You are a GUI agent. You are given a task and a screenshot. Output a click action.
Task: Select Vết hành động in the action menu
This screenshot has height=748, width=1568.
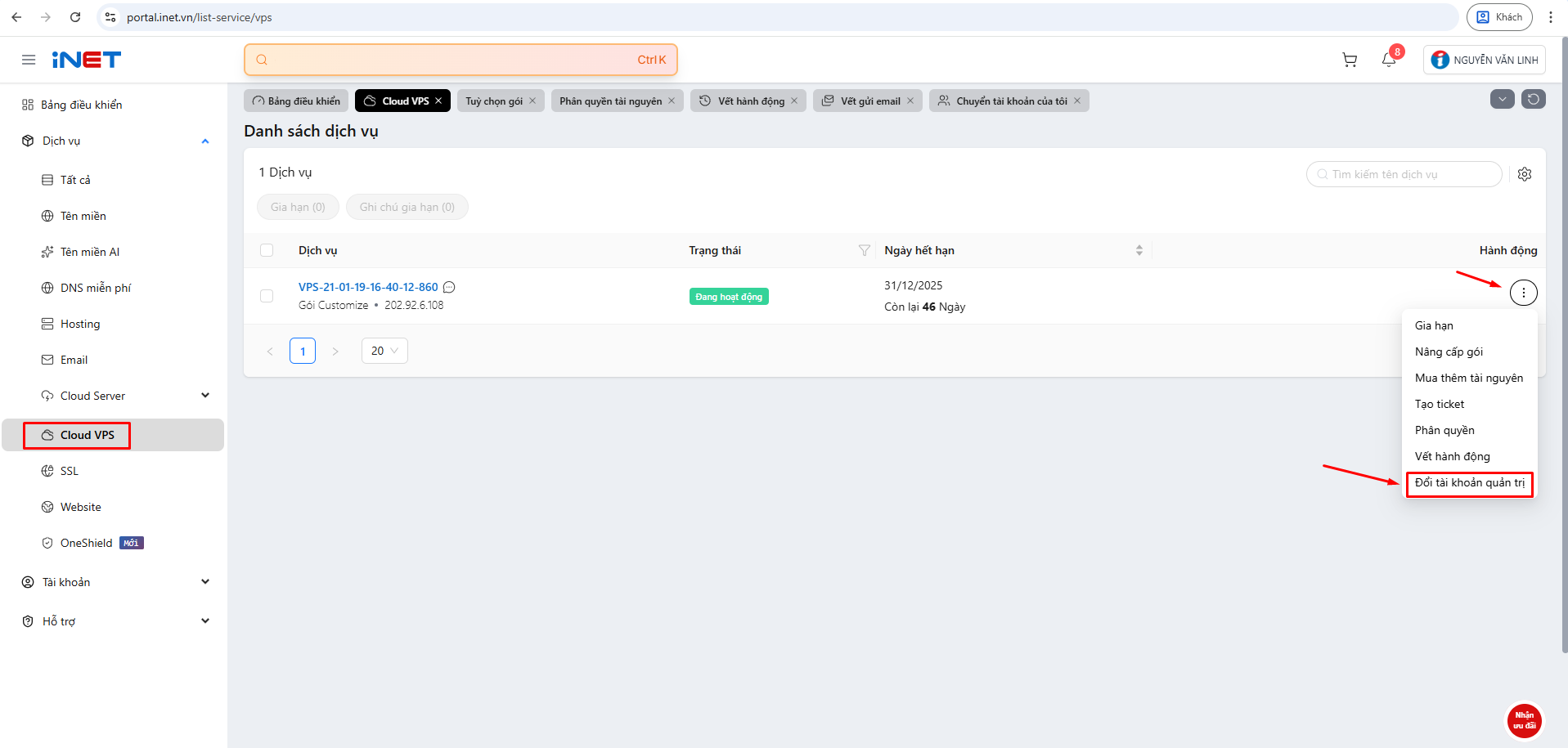click(x=1470, y=456)
